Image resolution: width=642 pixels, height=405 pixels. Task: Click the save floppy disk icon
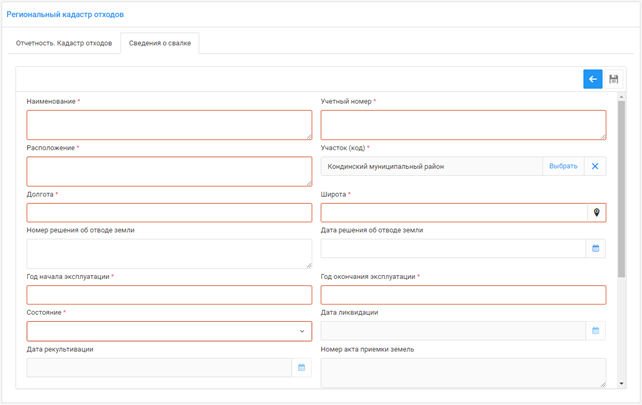click(x=614, y=79)
